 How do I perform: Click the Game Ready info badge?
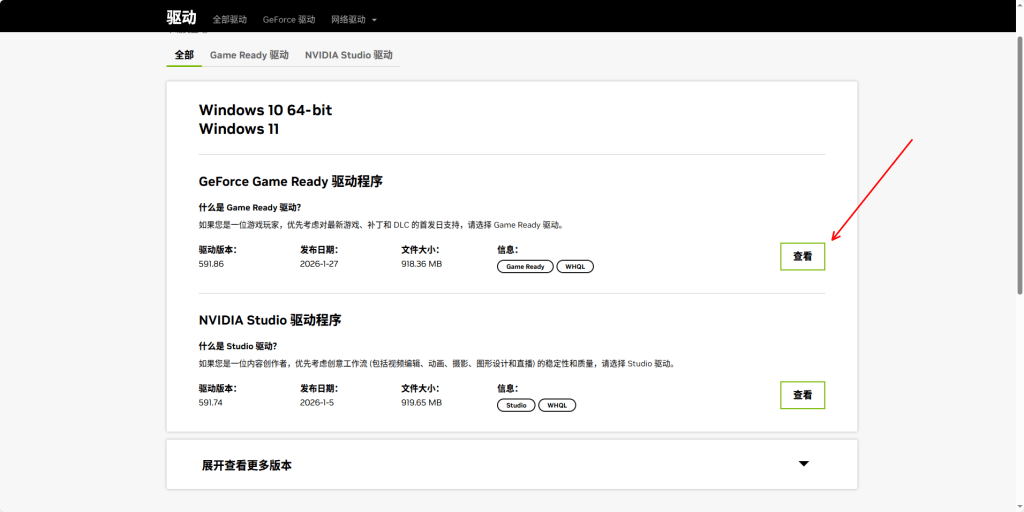point(525,267)
